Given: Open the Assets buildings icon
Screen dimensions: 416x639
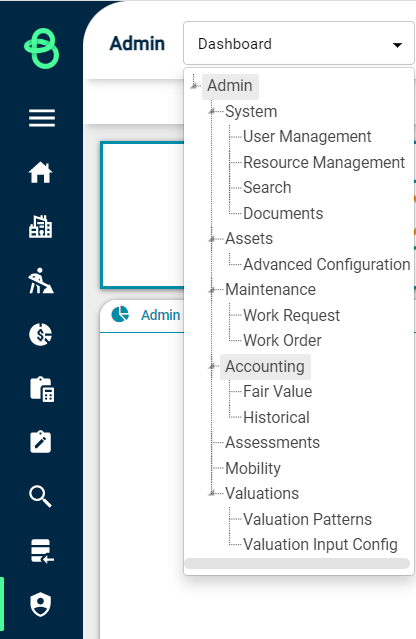Looking at the screenshot, I should coord(41,226).
